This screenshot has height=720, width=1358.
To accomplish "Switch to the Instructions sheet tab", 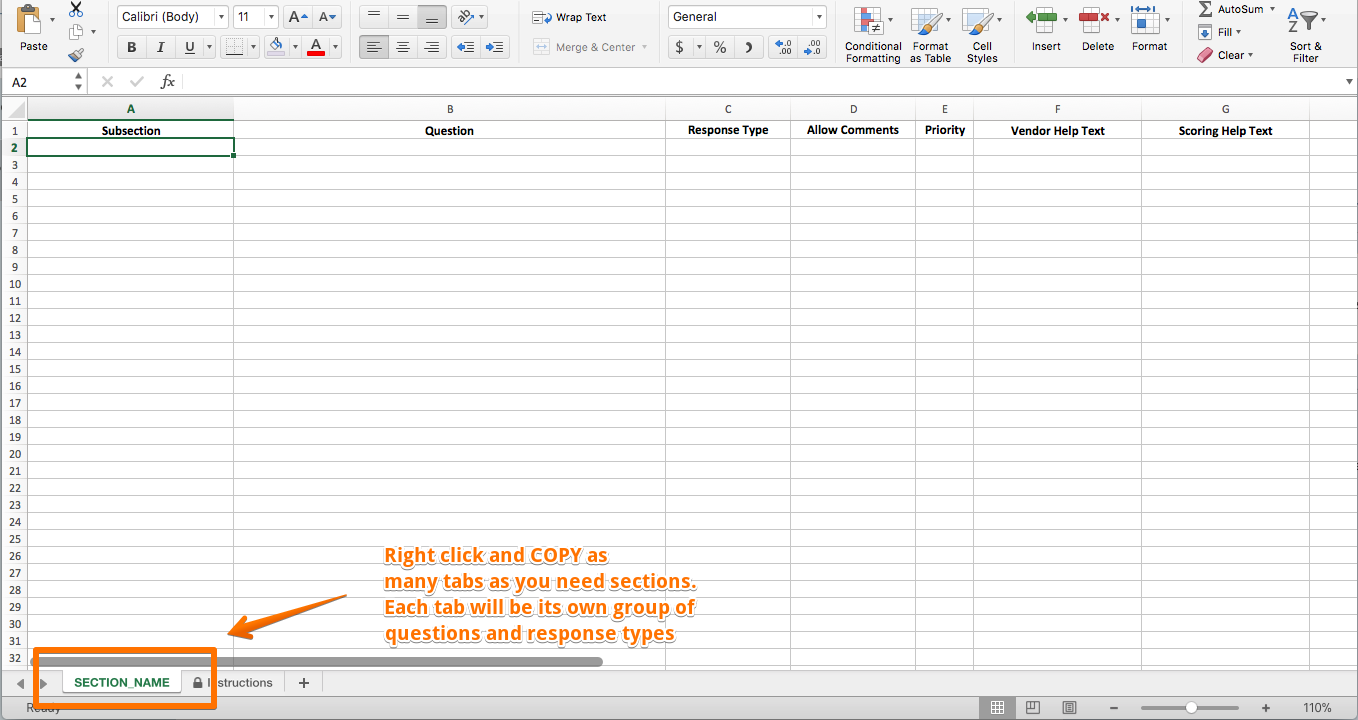I will pyautogui.click(x=239, y=682).
